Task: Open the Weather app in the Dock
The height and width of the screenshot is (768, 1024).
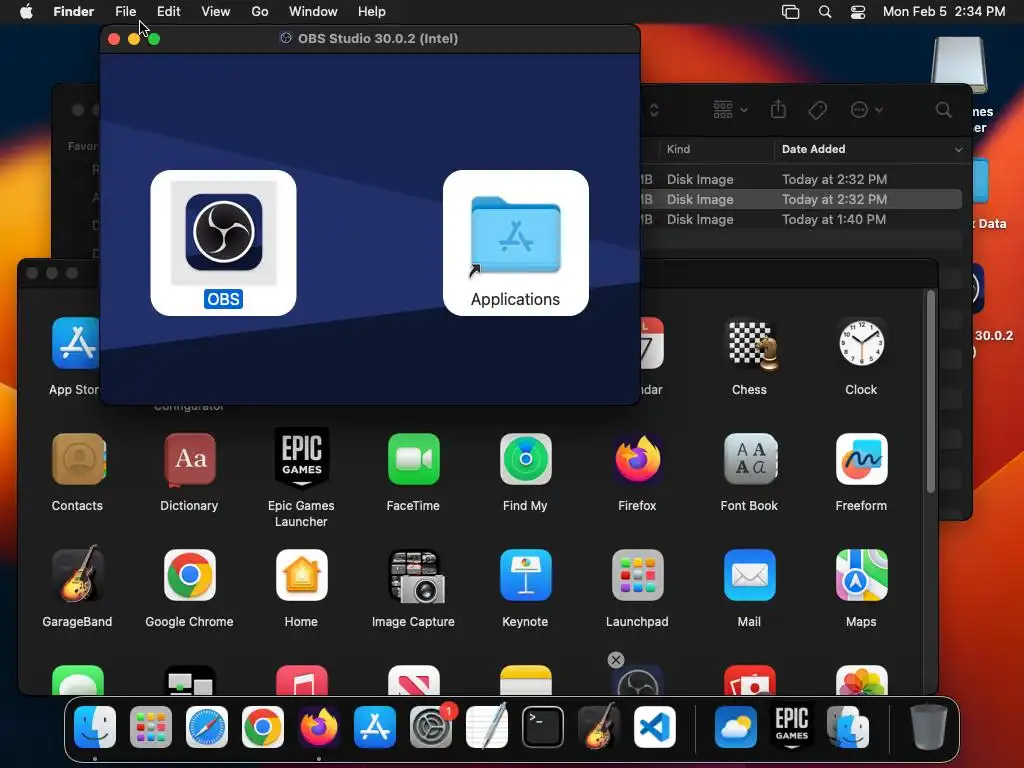Action: point(735,727)
